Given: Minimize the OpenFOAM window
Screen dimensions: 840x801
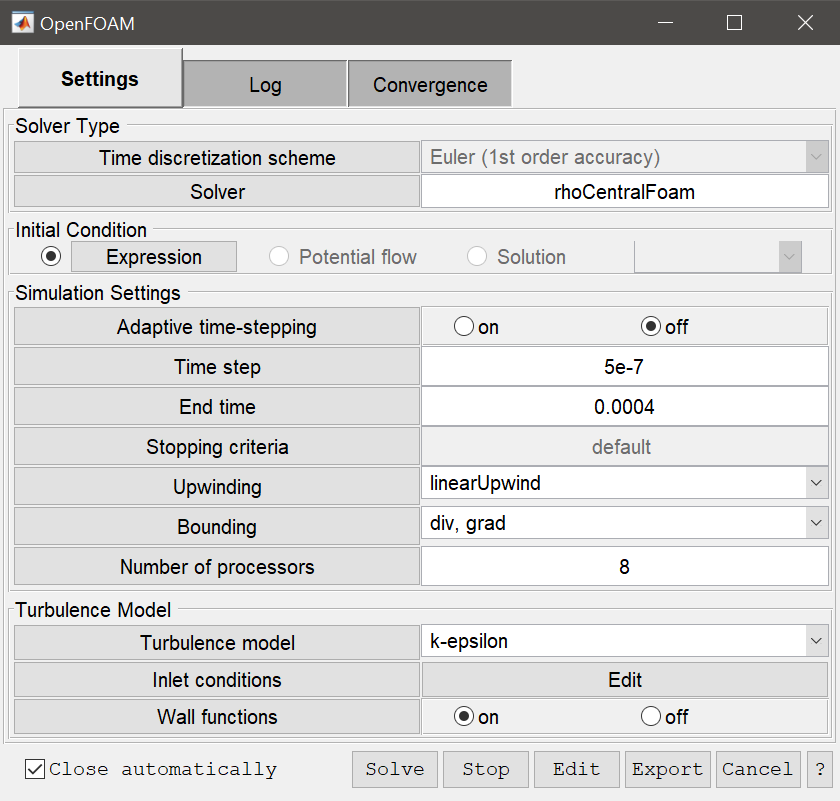Looking at the screenshot, I should [665, 23].
